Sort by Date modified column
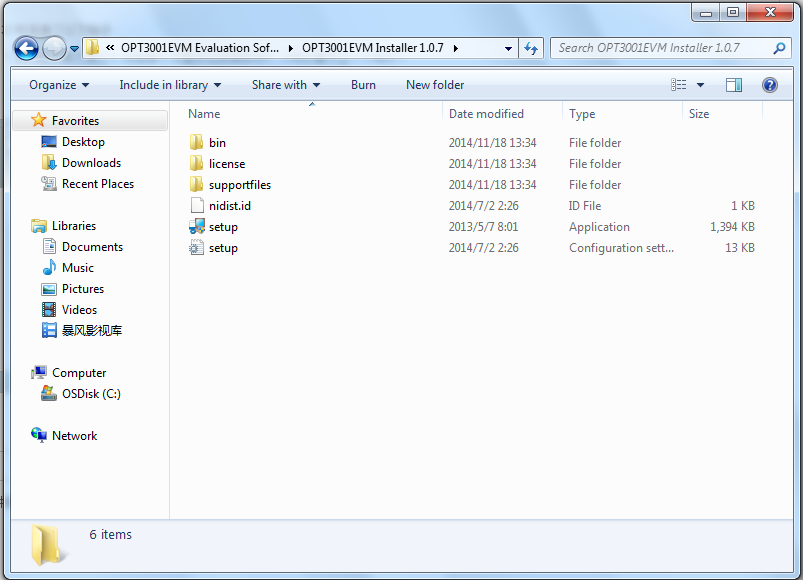The image size is (803, 580). coord(486,114)
